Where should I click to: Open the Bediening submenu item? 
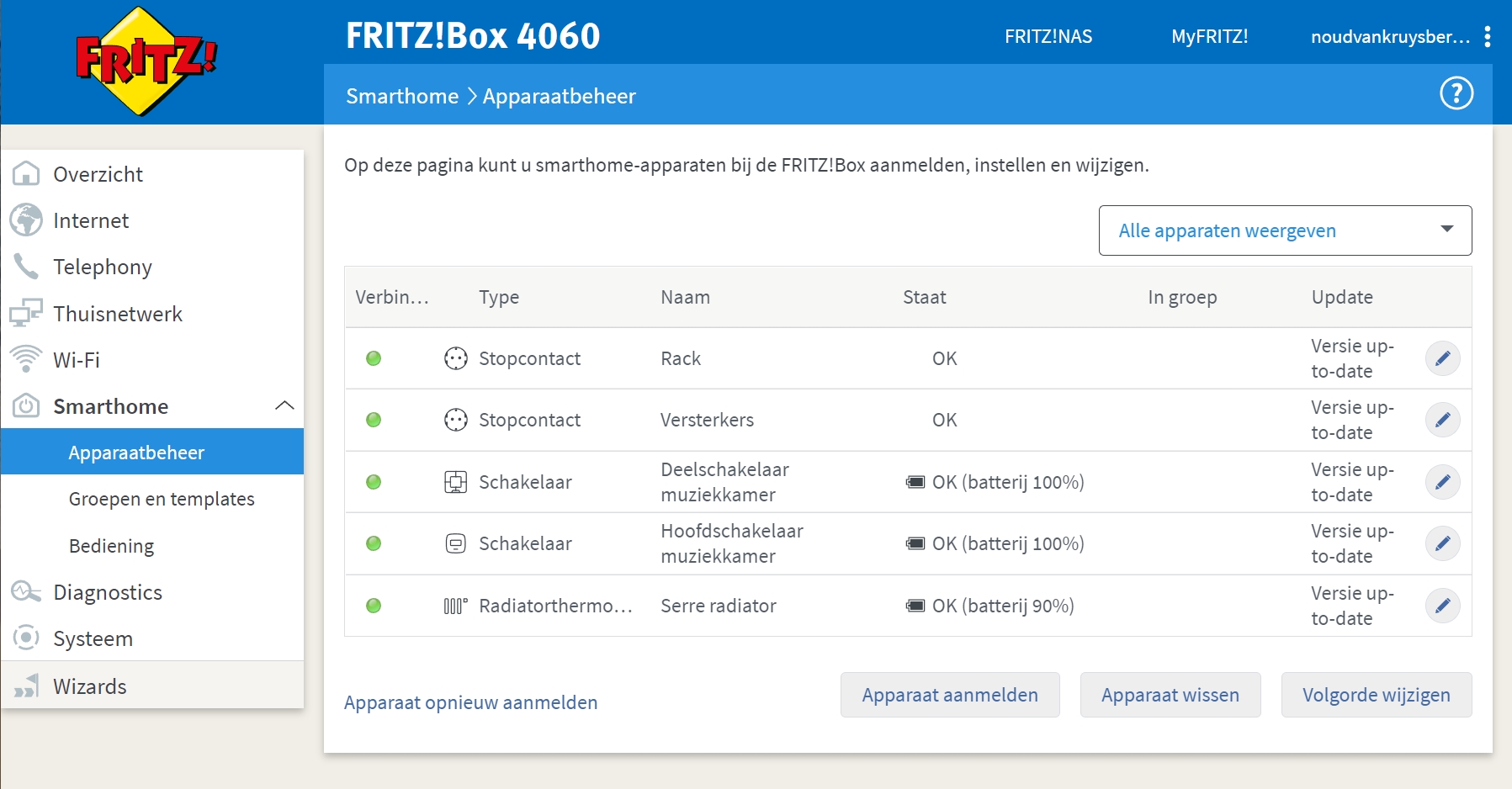point(111,545)
